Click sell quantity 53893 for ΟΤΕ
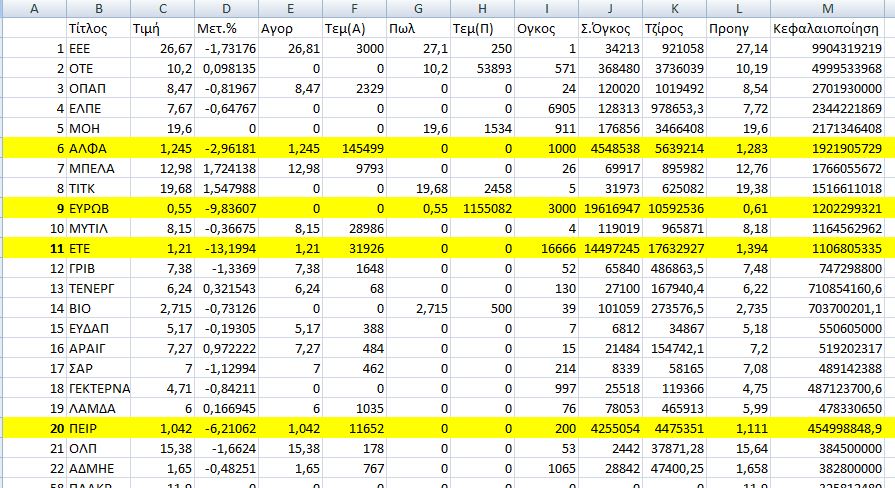Screen dimensions: 895x488 tap(482, 68)
